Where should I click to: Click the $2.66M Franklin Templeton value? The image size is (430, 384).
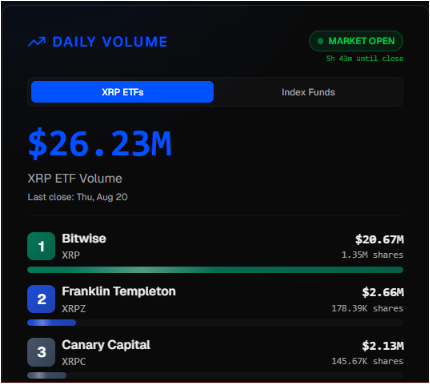pos(383,292)
